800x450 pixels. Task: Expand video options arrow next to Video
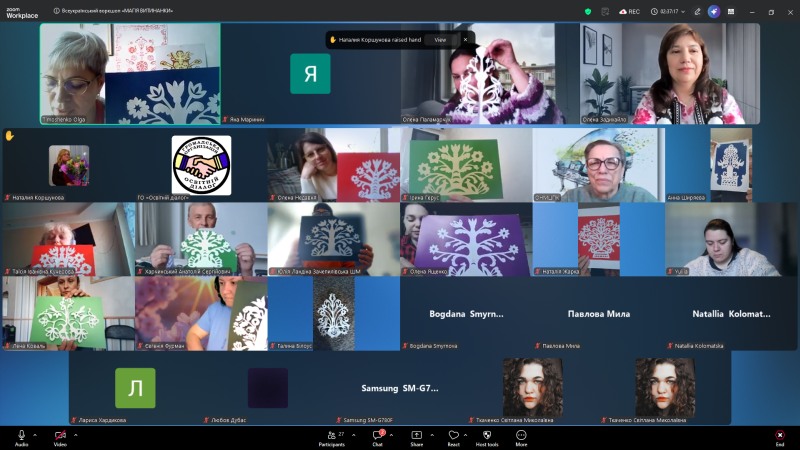pos(75,435)
